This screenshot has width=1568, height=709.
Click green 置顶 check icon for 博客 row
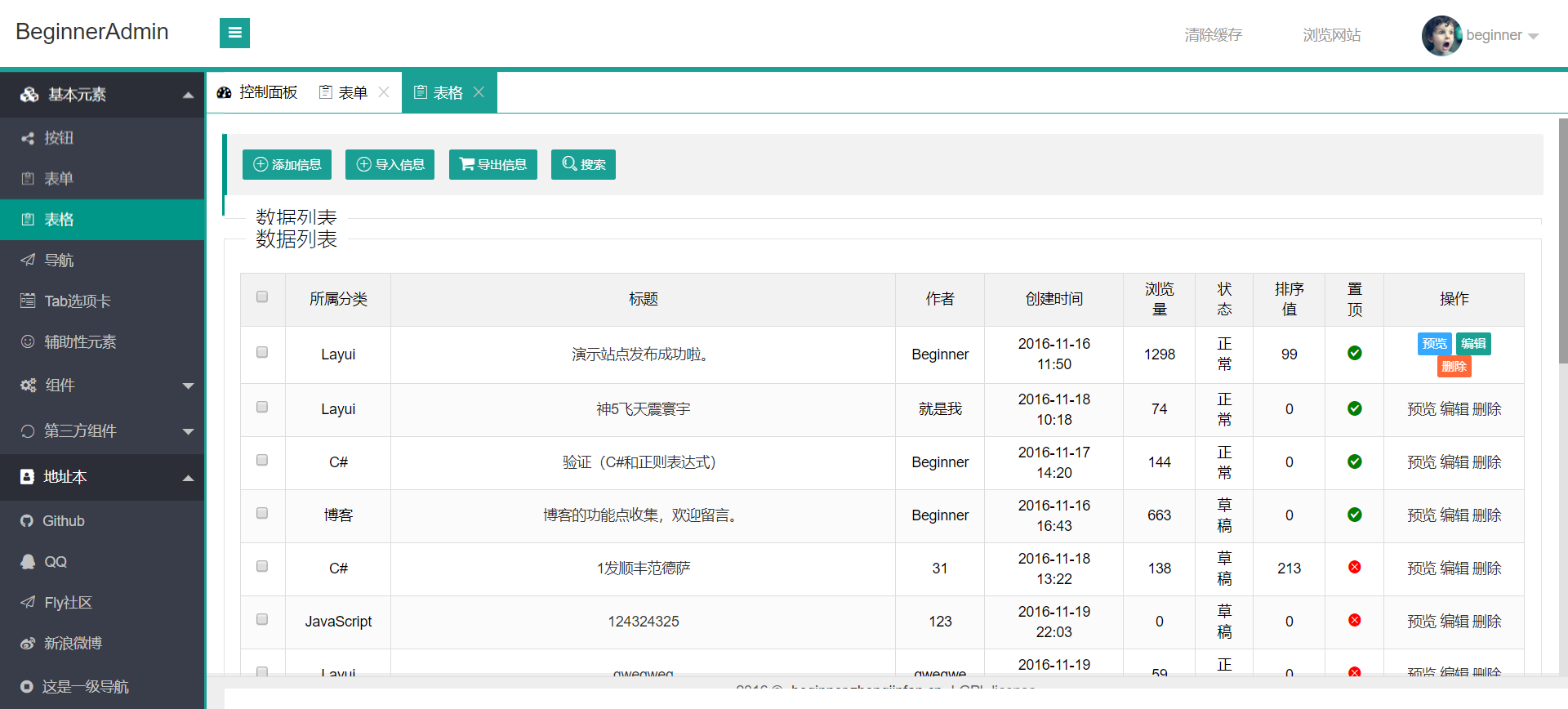pos(1355,515)
